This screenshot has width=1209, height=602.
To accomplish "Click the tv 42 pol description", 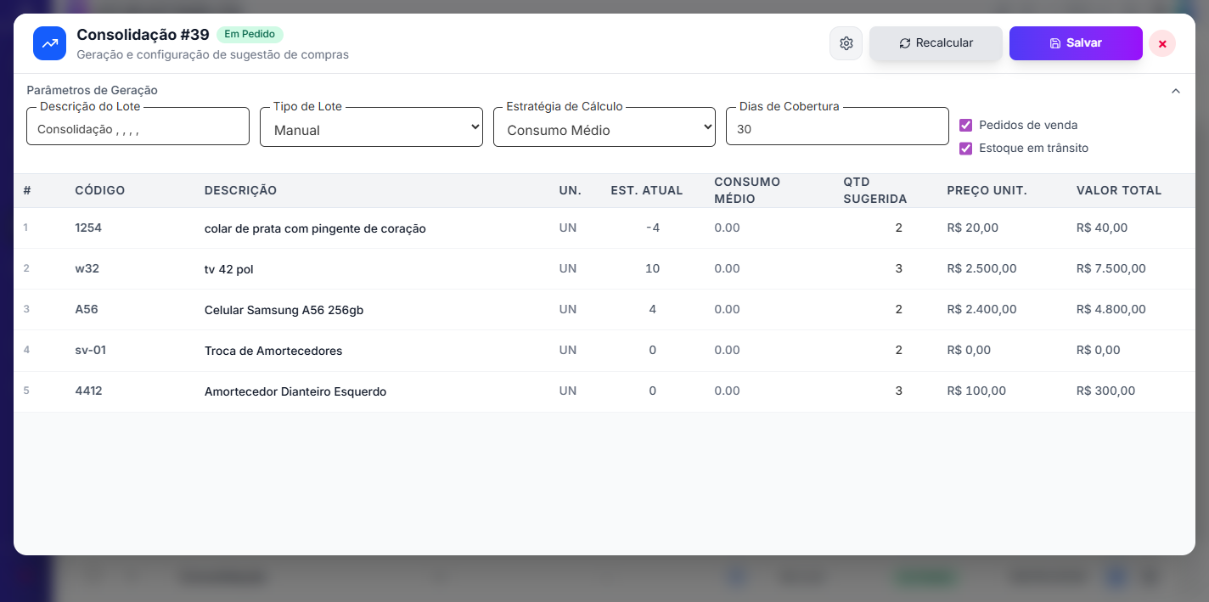I will pos(229,269).
